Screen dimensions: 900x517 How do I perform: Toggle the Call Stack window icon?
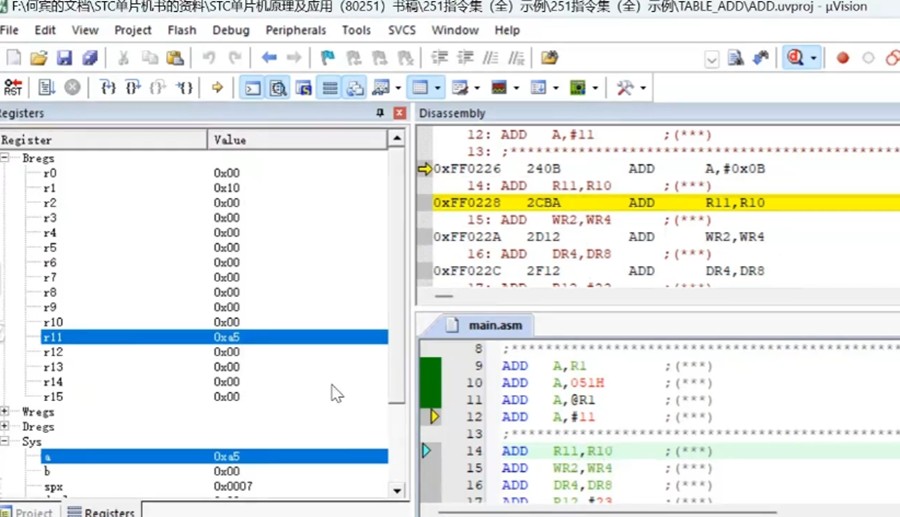click(x=355, y=88)
